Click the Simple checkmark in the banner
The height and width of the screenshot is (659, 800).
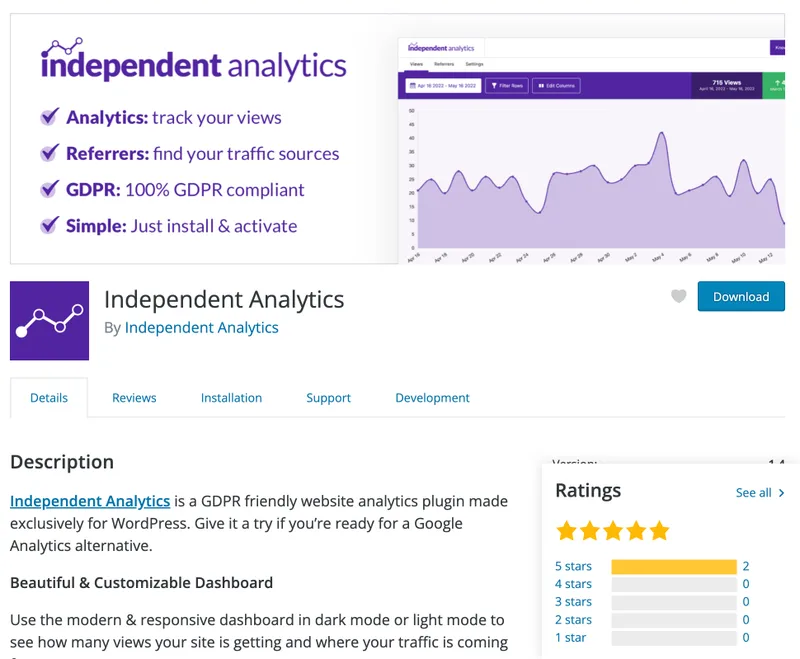pos(50,226)
